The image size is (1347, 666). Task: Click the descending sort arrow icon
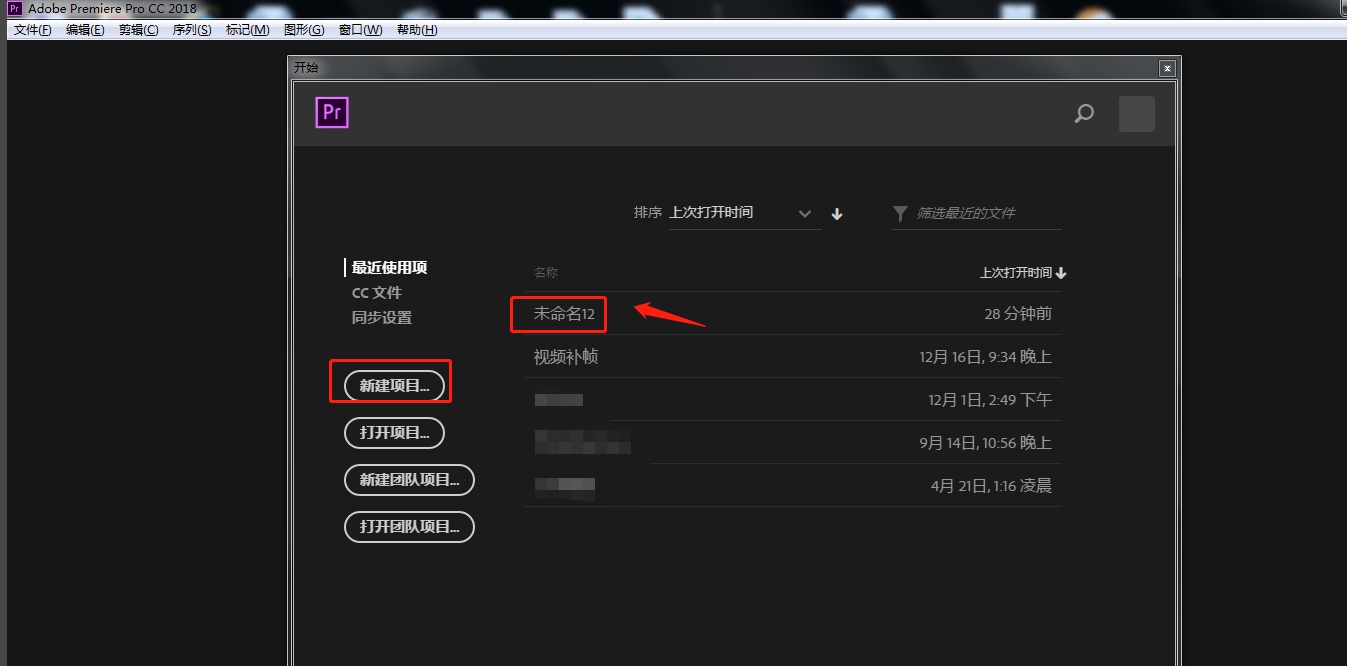[836, 214]
